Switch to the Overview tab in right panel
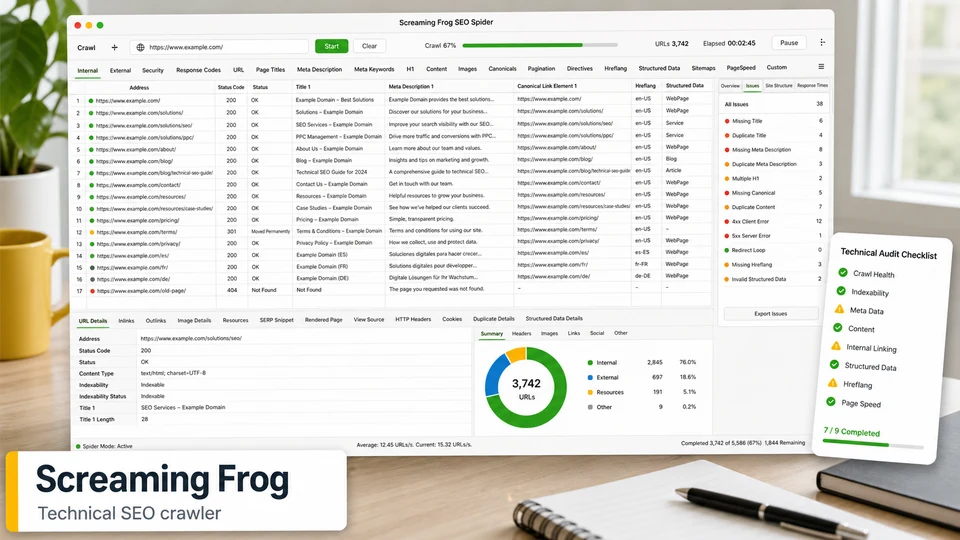The height and width of the screenshot is (540, 960). 730,86
